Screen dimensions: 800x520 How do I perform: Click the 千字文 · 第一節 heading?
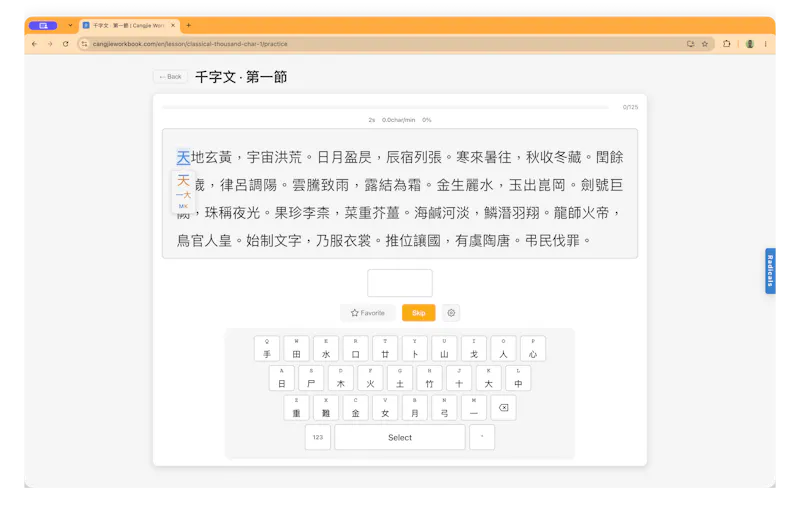coord(241,77)
